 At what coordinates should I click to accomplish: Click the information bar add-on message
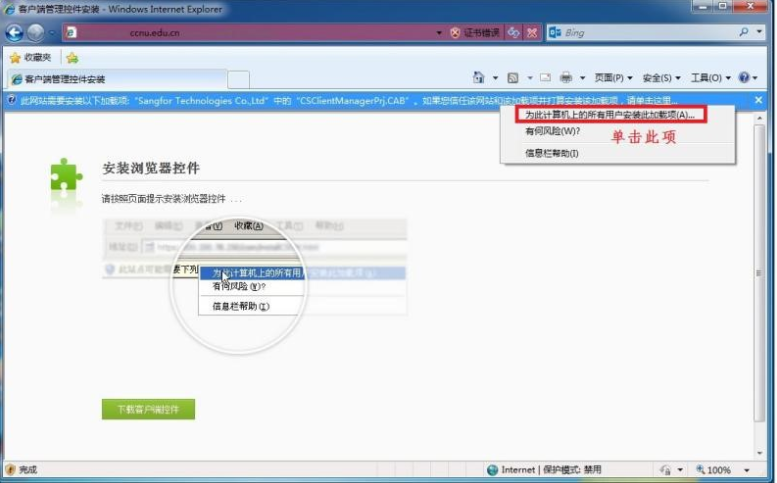click(349, 101)
